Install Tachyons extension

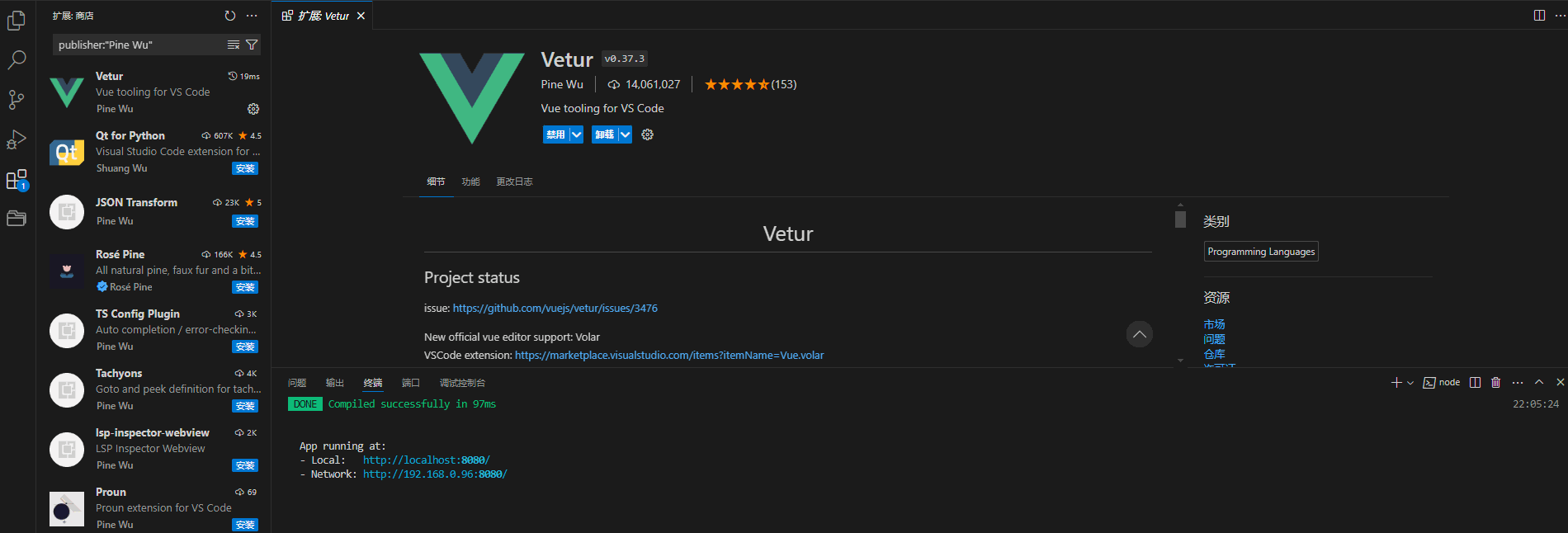click(245, 406)
